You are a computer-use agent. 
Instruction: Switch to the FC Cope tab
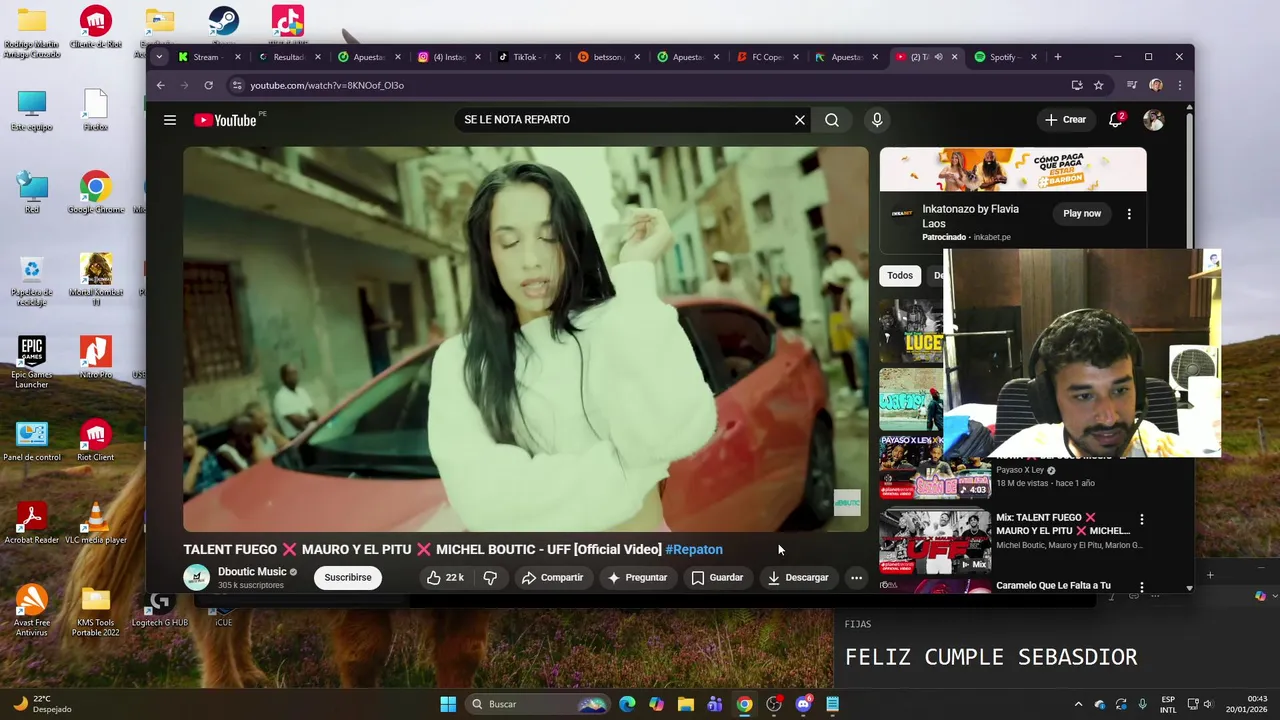click(767, 57)
